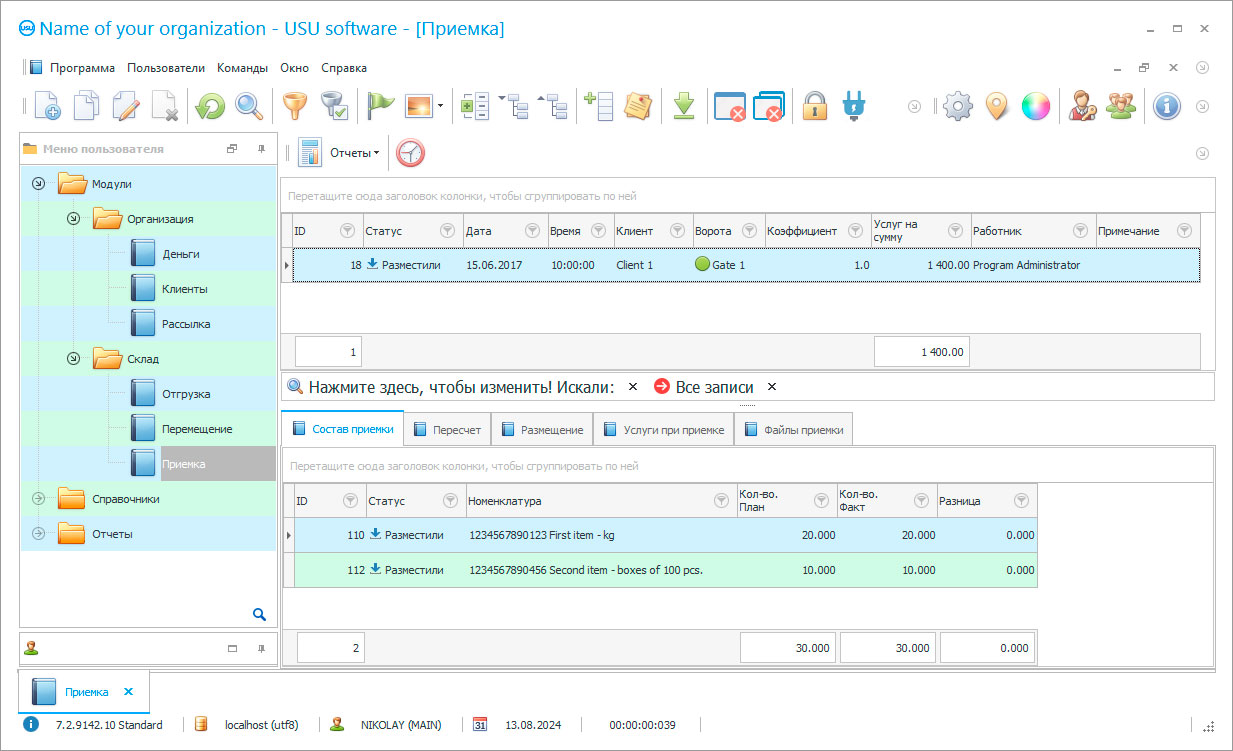Click the green flag toolbar icon
Image resolution: width=1233 pixels, height=751 pixels.
381,106
